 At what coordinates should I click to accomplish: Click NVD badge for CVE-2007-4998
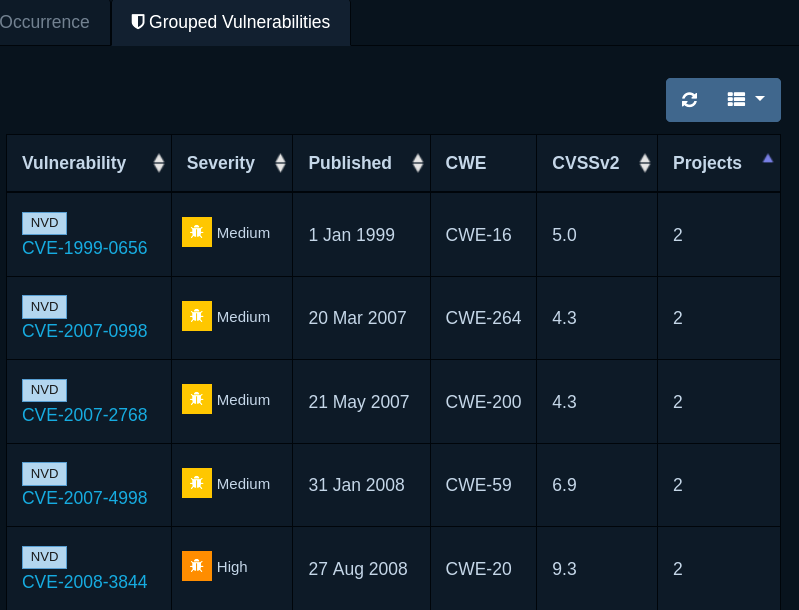click(x=44, y=474)
